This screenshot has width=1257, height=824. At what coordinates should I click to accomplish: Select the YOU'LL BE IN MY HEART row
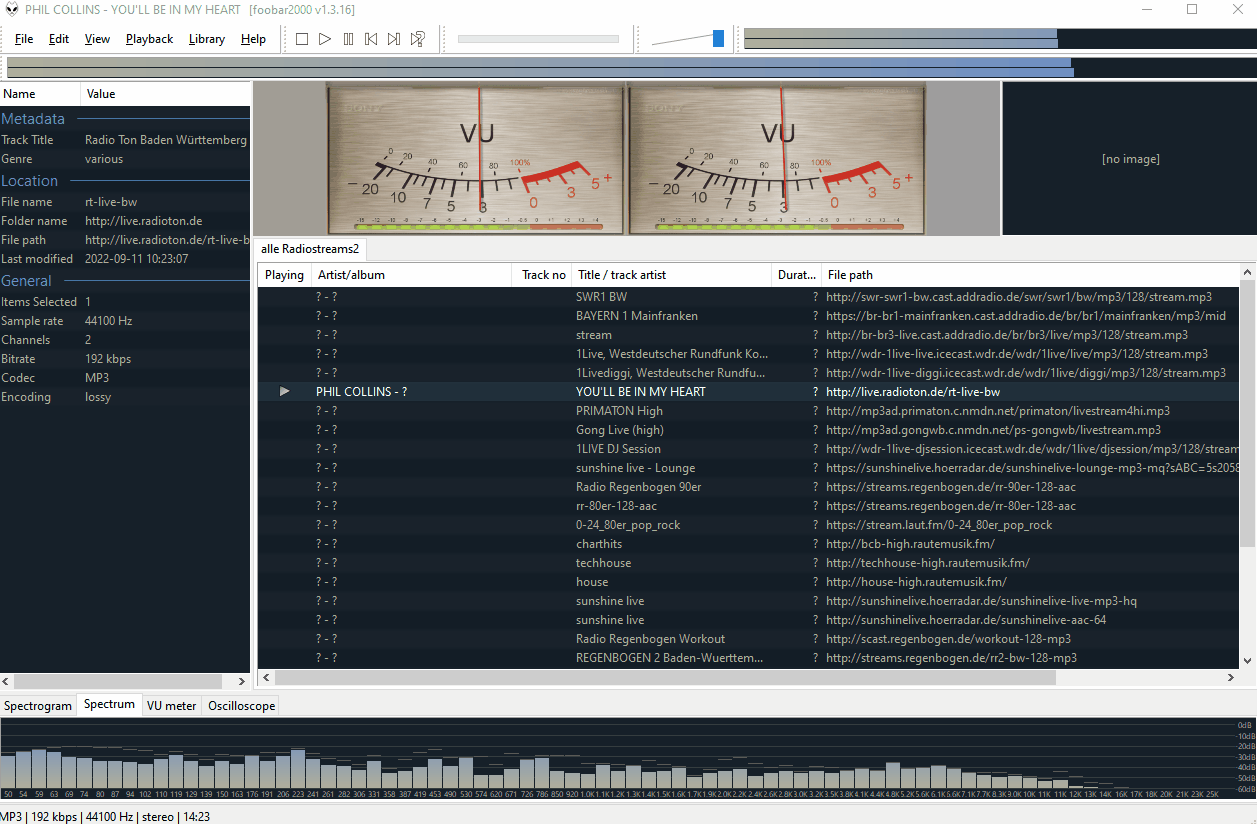tap(748, 392)
